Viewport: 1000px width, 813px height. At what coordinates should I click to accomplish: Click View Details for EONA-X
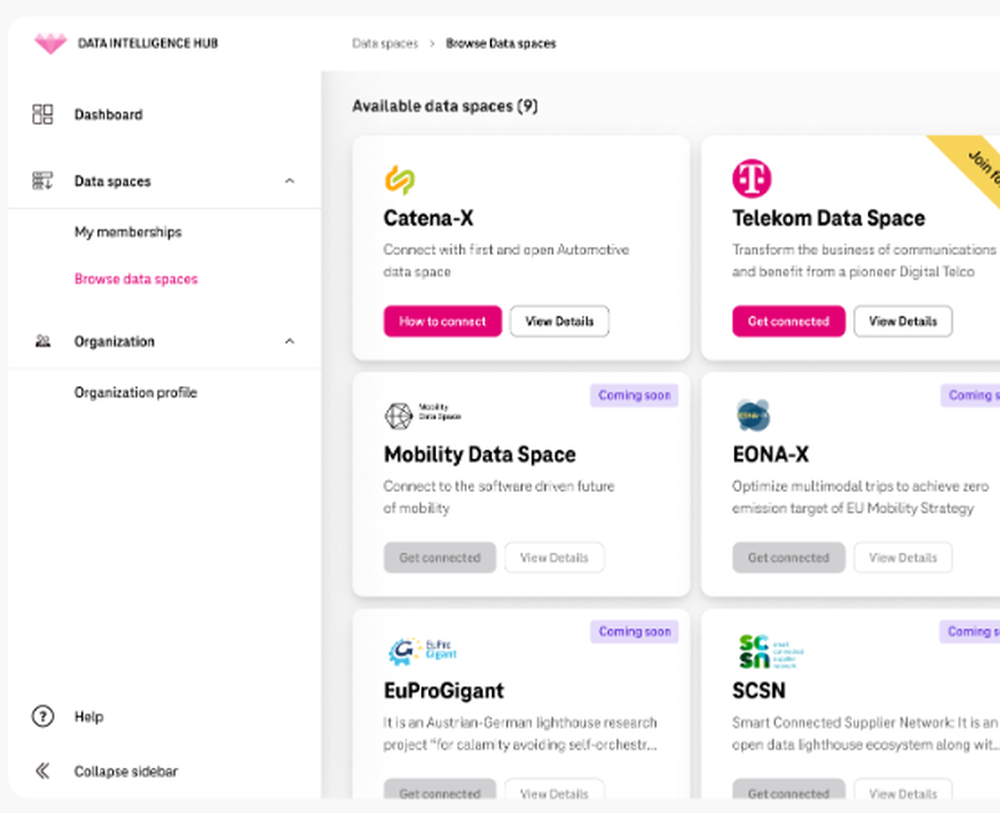(x=903, y=557)
